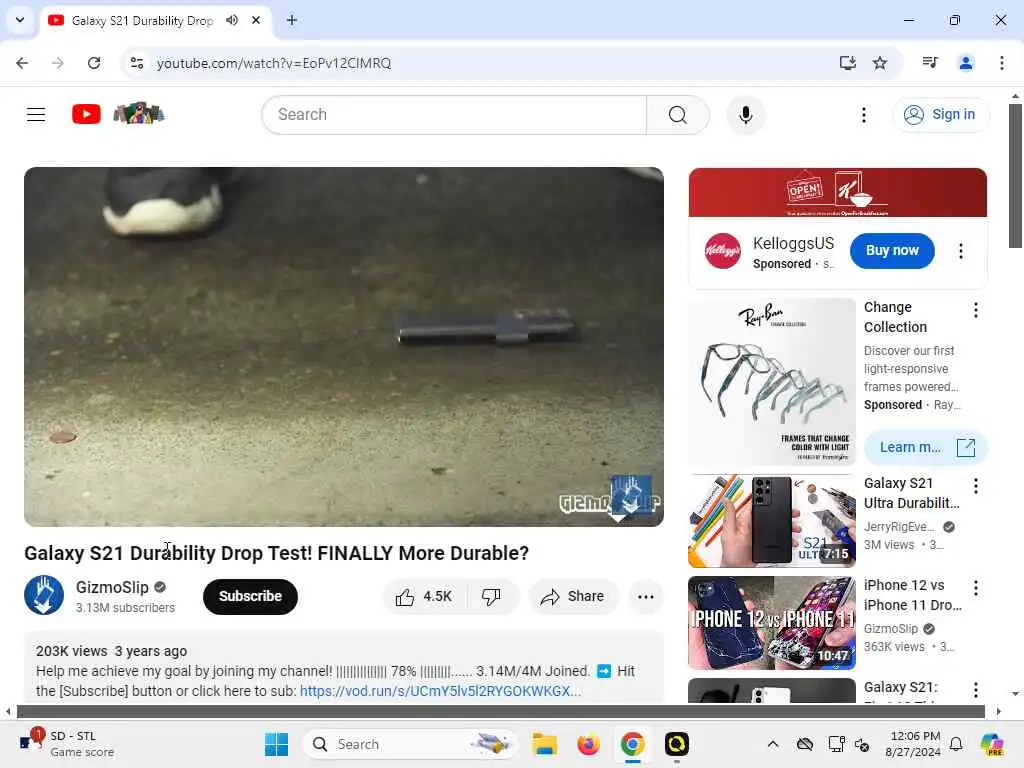Install YouTube app from address bar
Screen dimensions: 1024x768
tap(847, 63)
